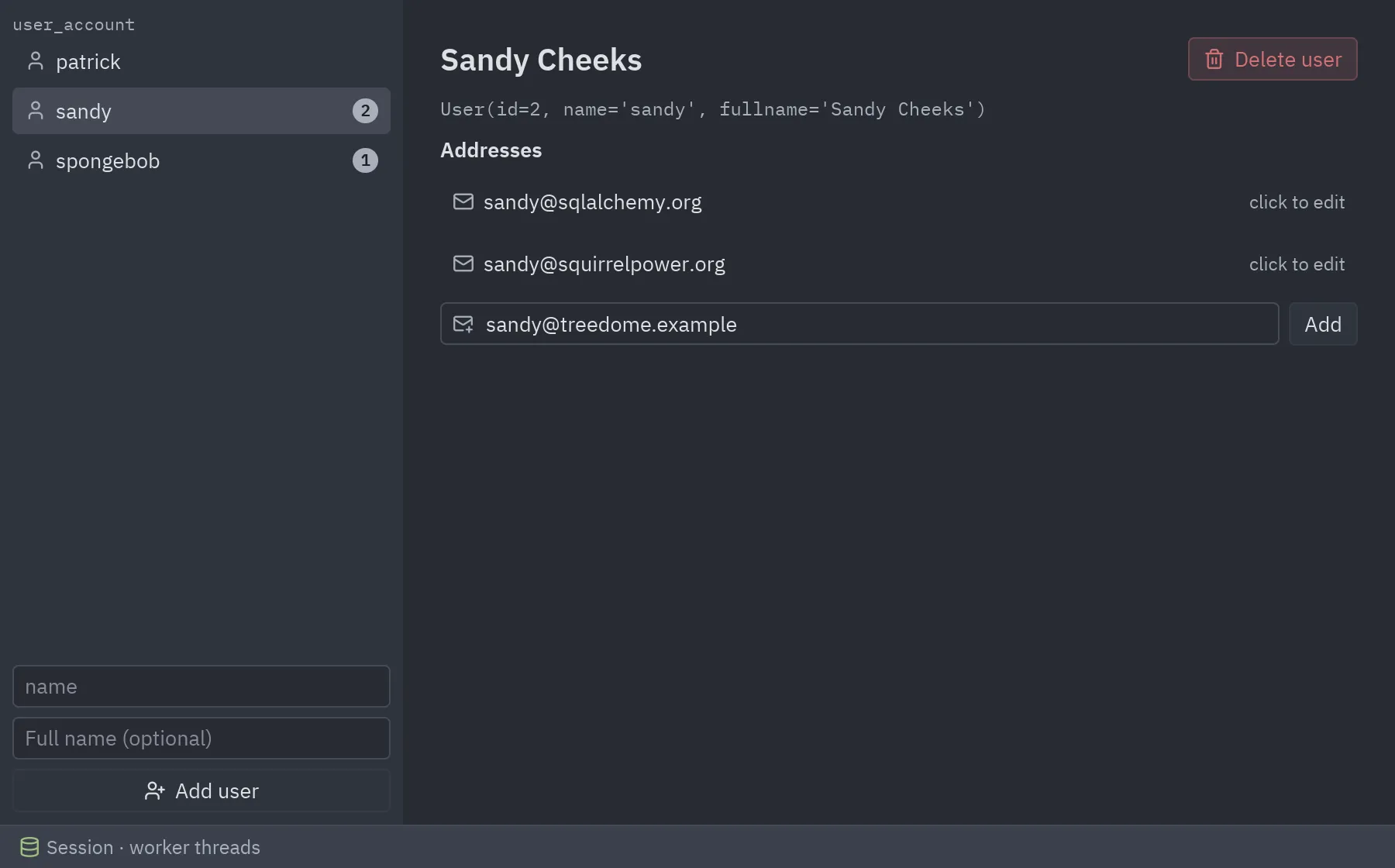
Task: Select the patrick user row
Action: tap(201, 61)
